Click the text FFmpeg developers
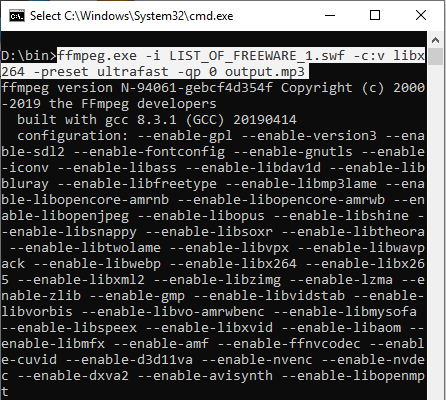Image resolution: width=446 pixels, height=400 pixels. coord(149,104)
